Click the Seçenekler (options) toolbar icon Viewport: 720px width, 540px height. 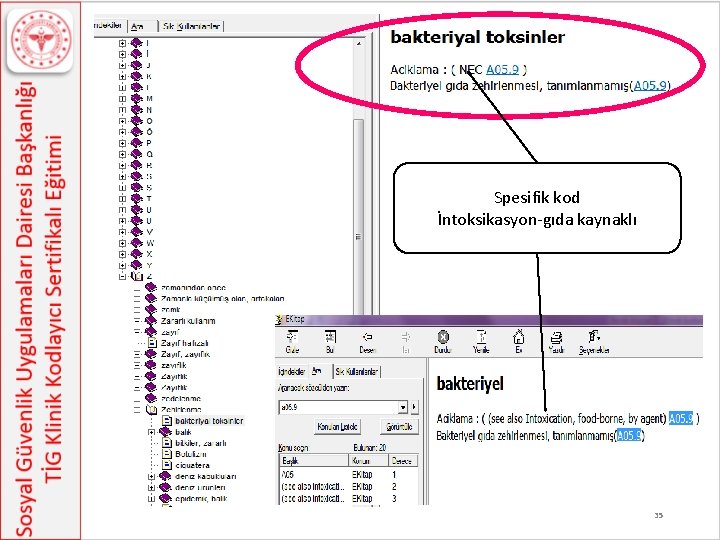(594, 337)
